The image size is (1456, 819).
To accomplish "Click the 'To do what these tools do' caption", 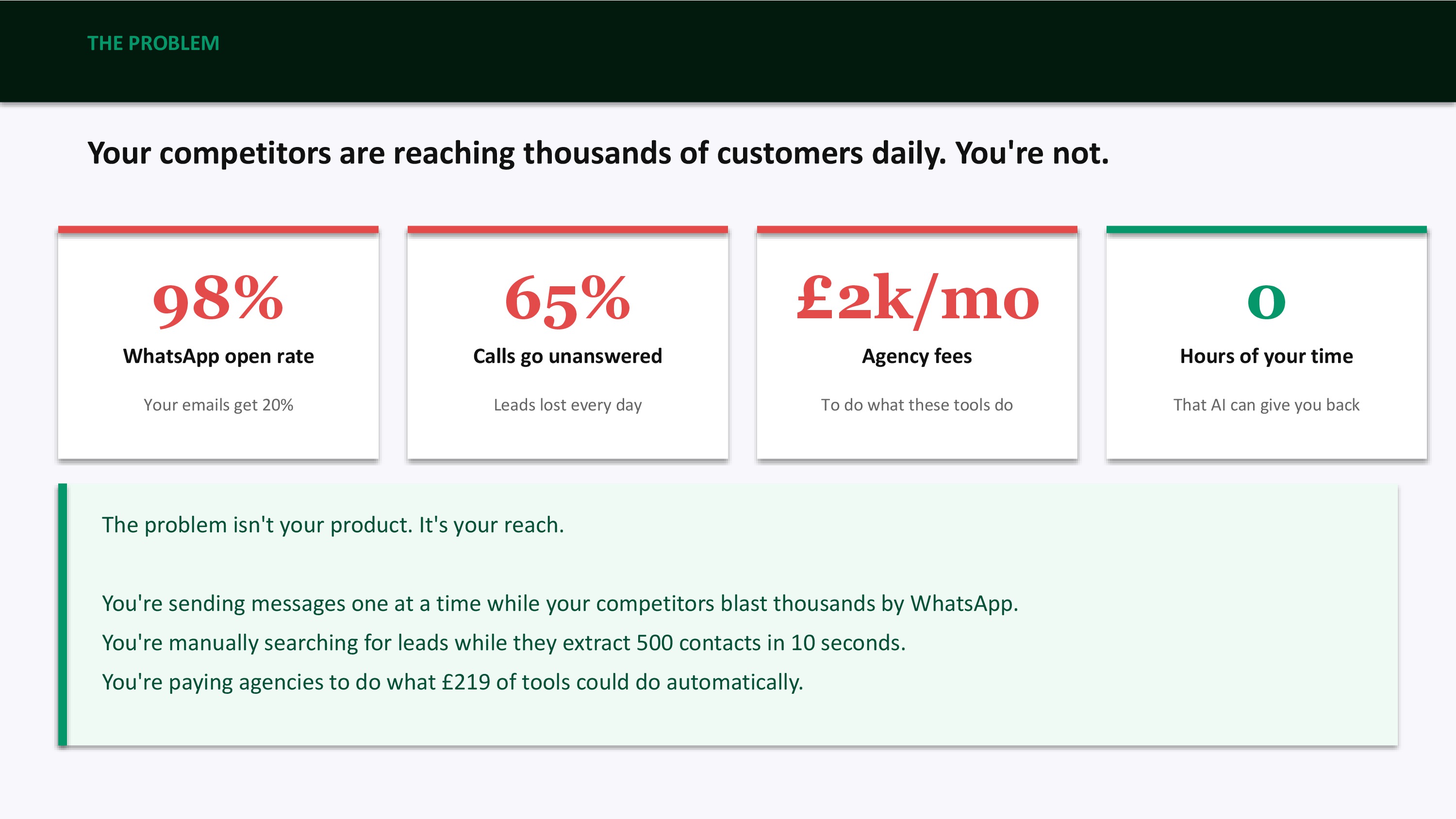I will pyautogui.click(x=917, y=405).
